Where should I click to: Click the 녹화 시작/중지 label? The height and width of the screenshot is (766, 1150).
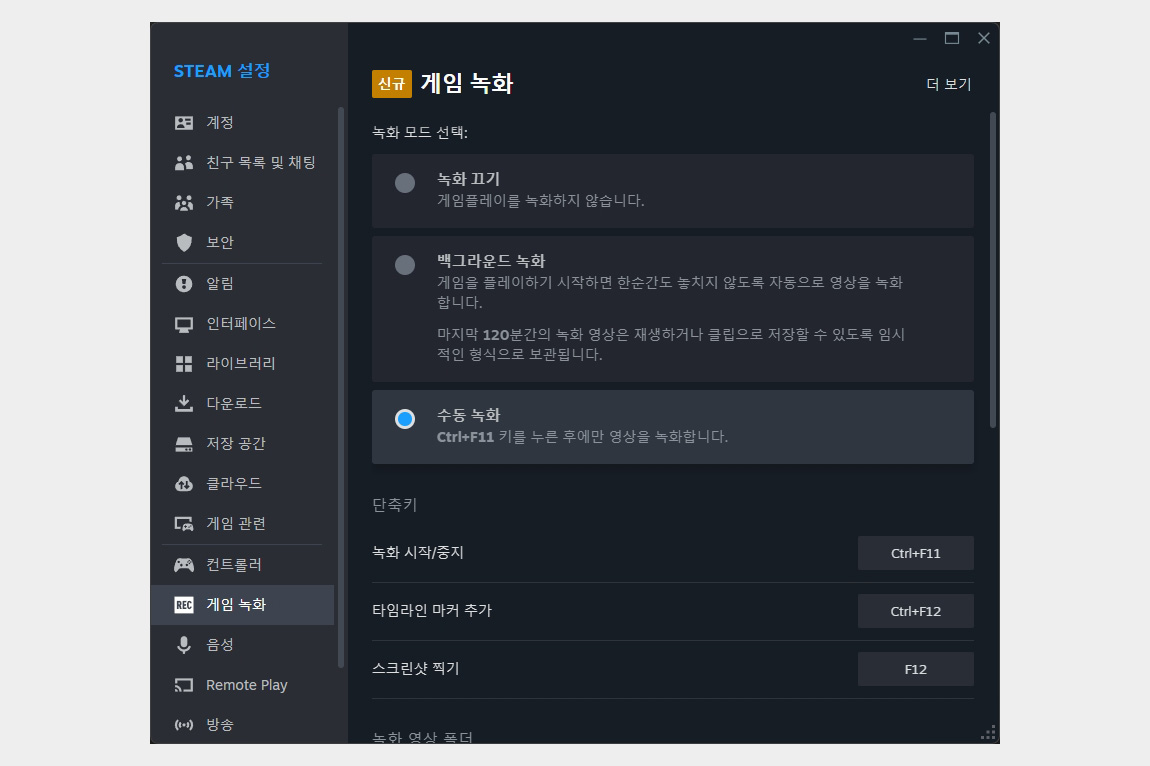[418, 552]
